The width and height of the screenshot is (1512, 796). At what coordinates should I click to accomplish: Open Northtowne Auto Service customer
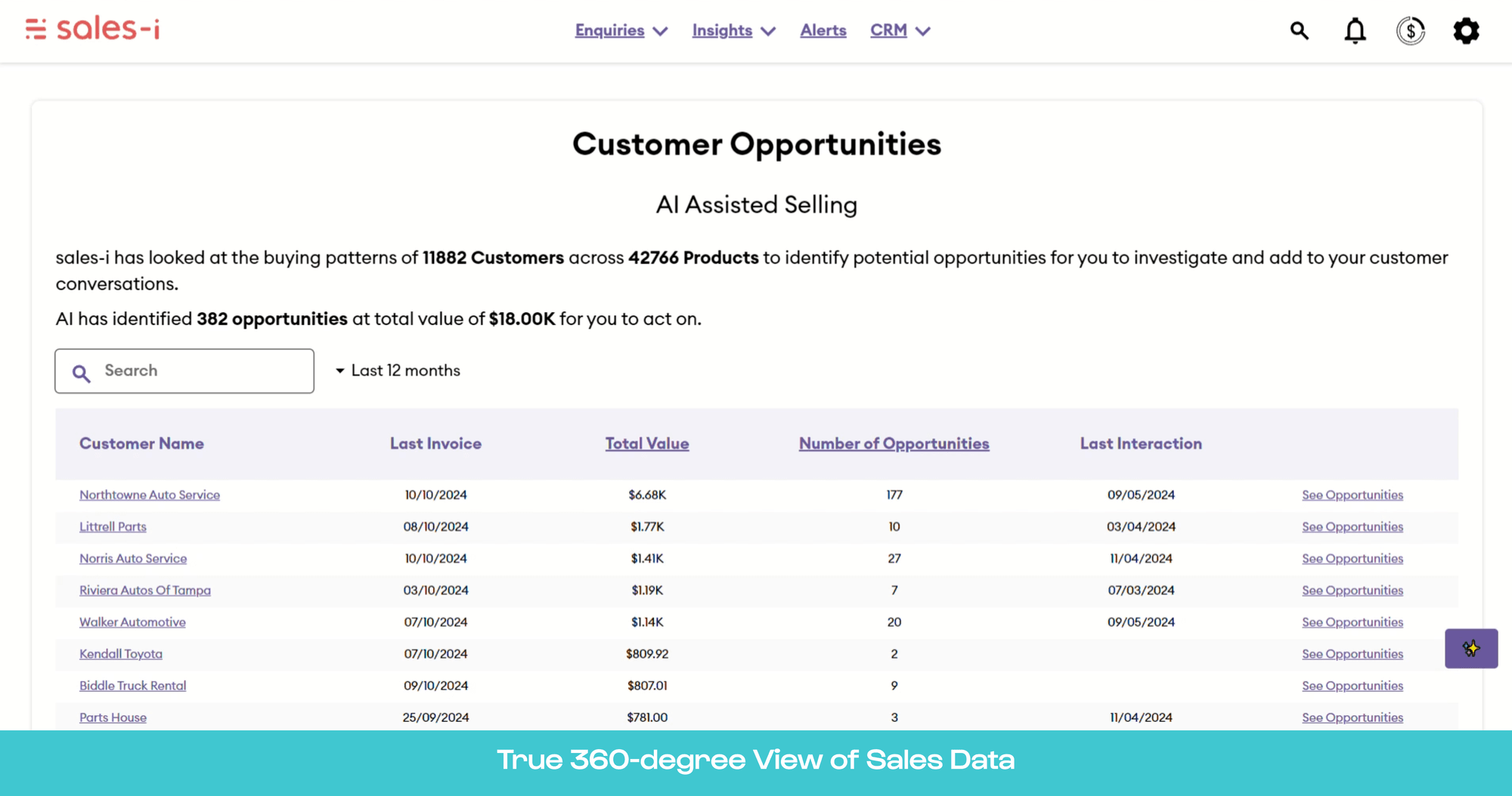click(150, 494)
